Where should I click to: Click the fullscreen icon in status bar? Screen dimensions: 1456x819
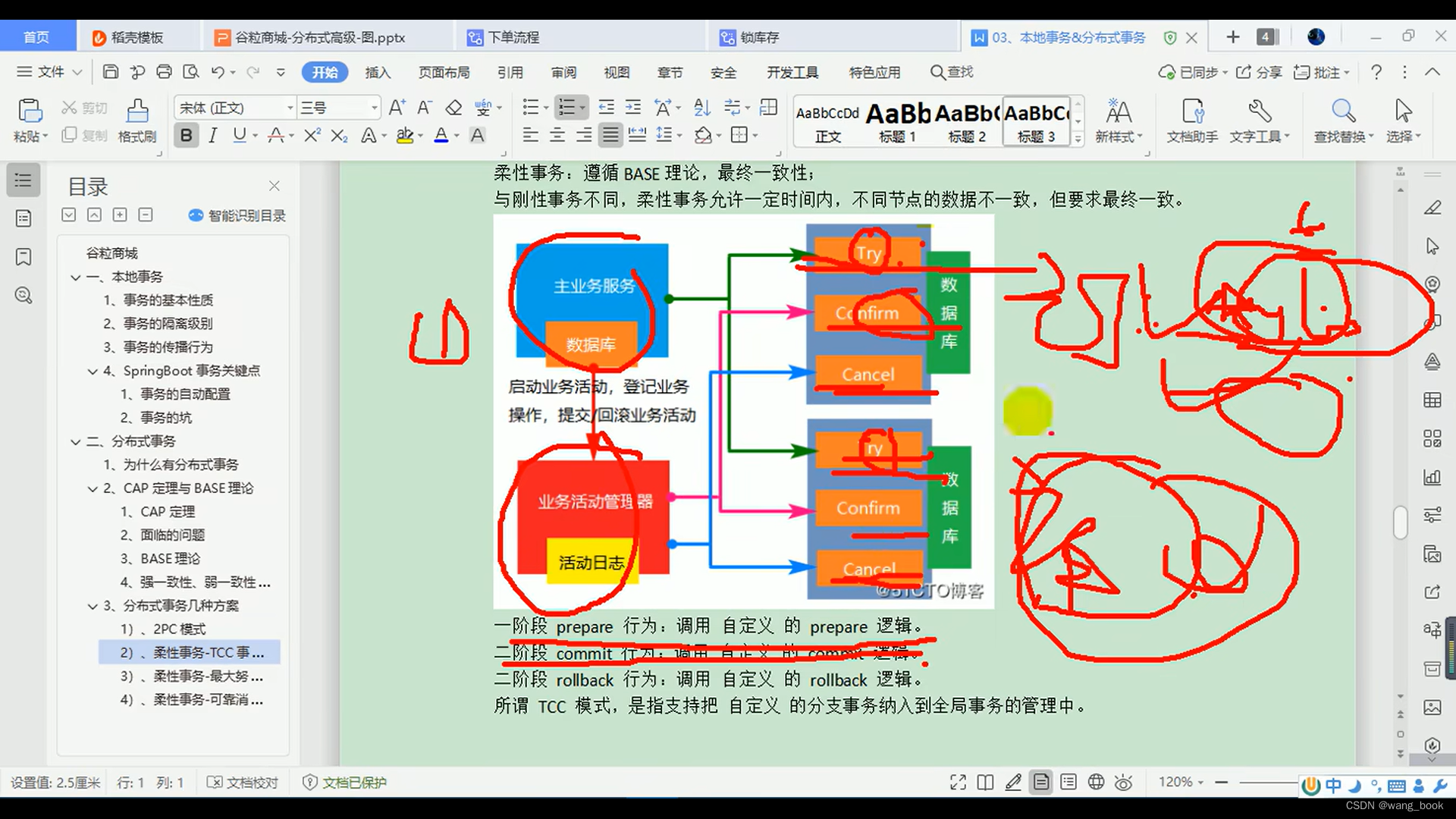(x=958, y=783)
